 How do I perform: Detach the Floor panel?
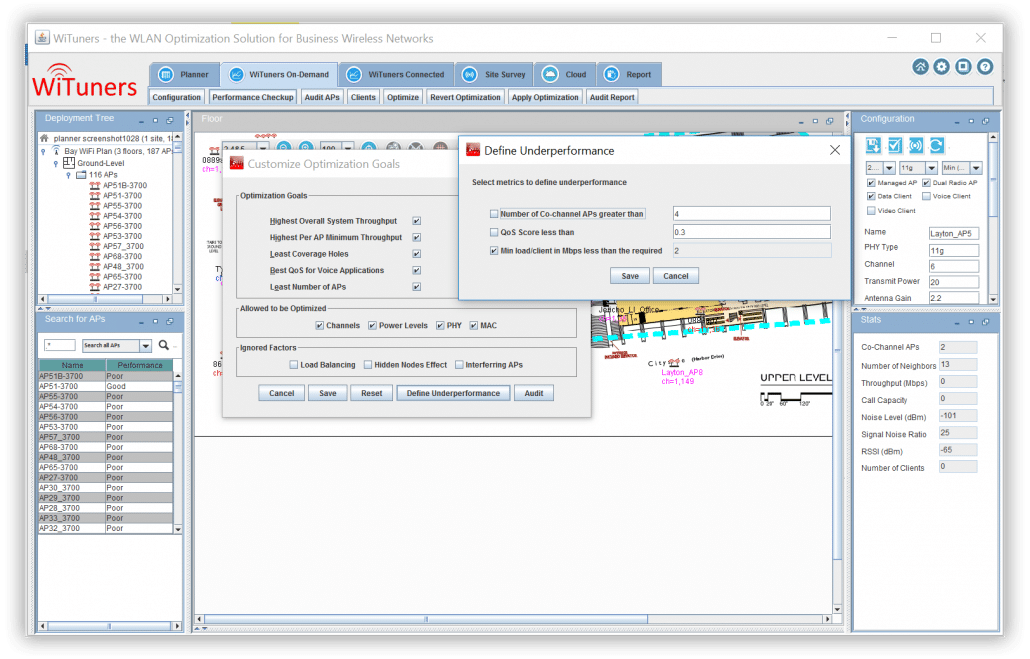[x=830, y=122]
